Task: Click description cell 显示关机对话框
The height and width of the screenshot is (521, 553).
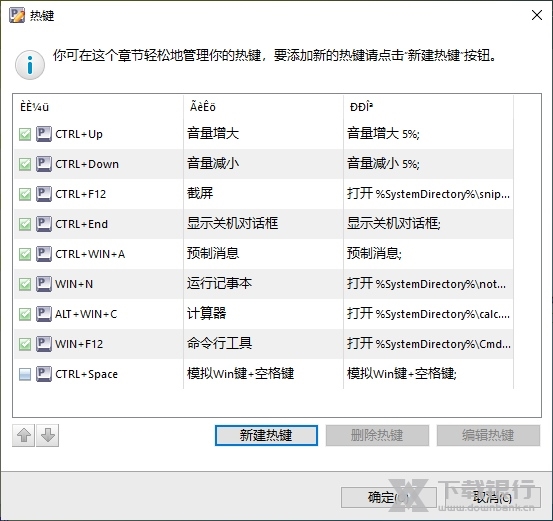Action: [232, 224]
